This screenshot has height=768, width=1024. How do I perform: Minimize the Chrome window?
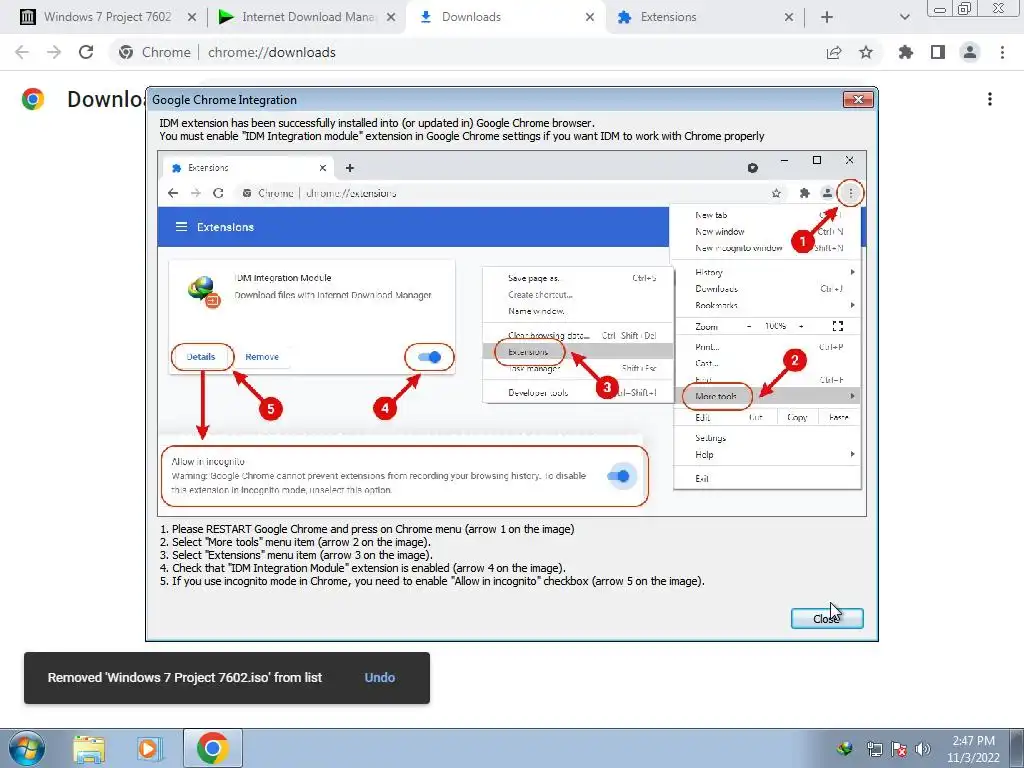(x=940, y=9)
